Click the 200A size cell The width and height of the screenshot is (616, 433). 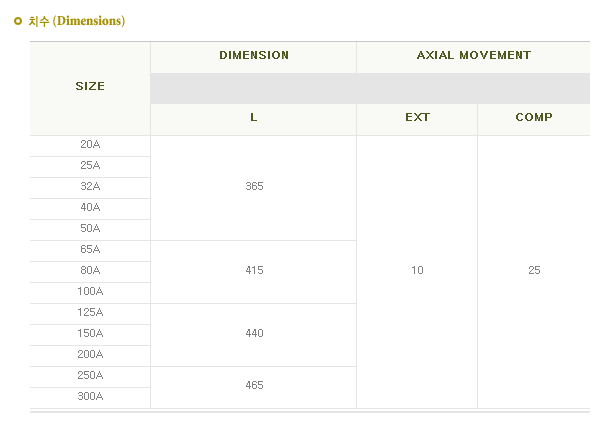pos(90,355)
